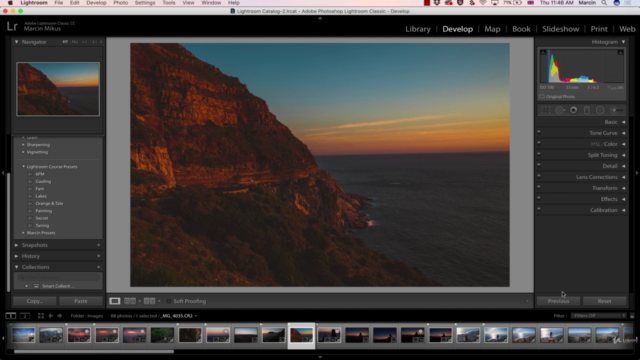The image size is (640, 360).
Task: Select the Adjustment Brush tool
Action: [617, 110]
